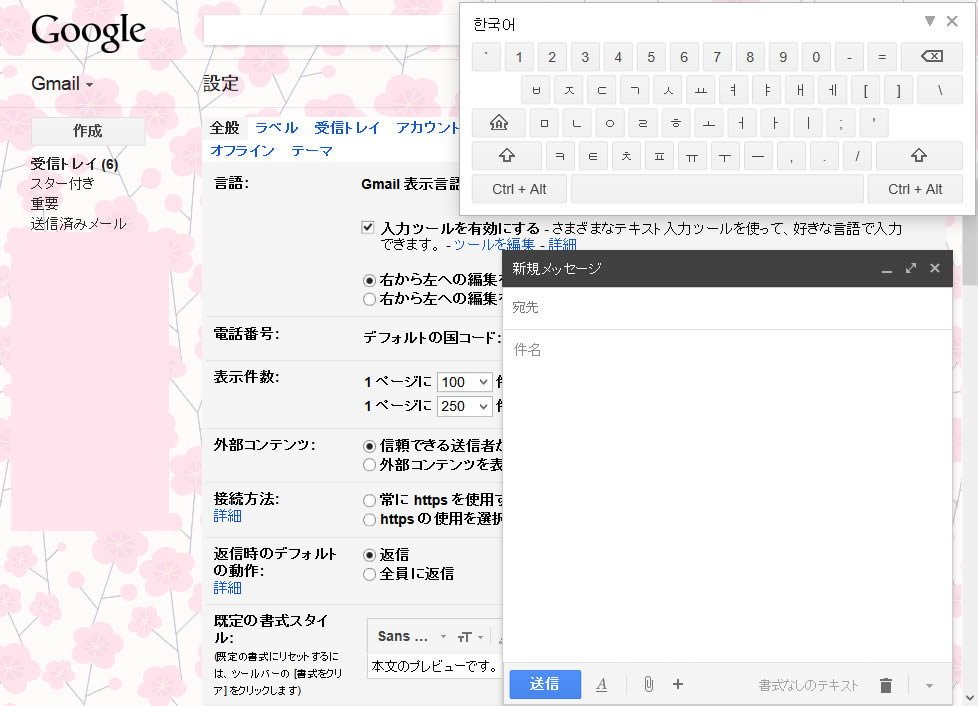This screenshot has height=706, width=978.
Task: Select first 右から左への編集 radio option
Action: point(369,280)
